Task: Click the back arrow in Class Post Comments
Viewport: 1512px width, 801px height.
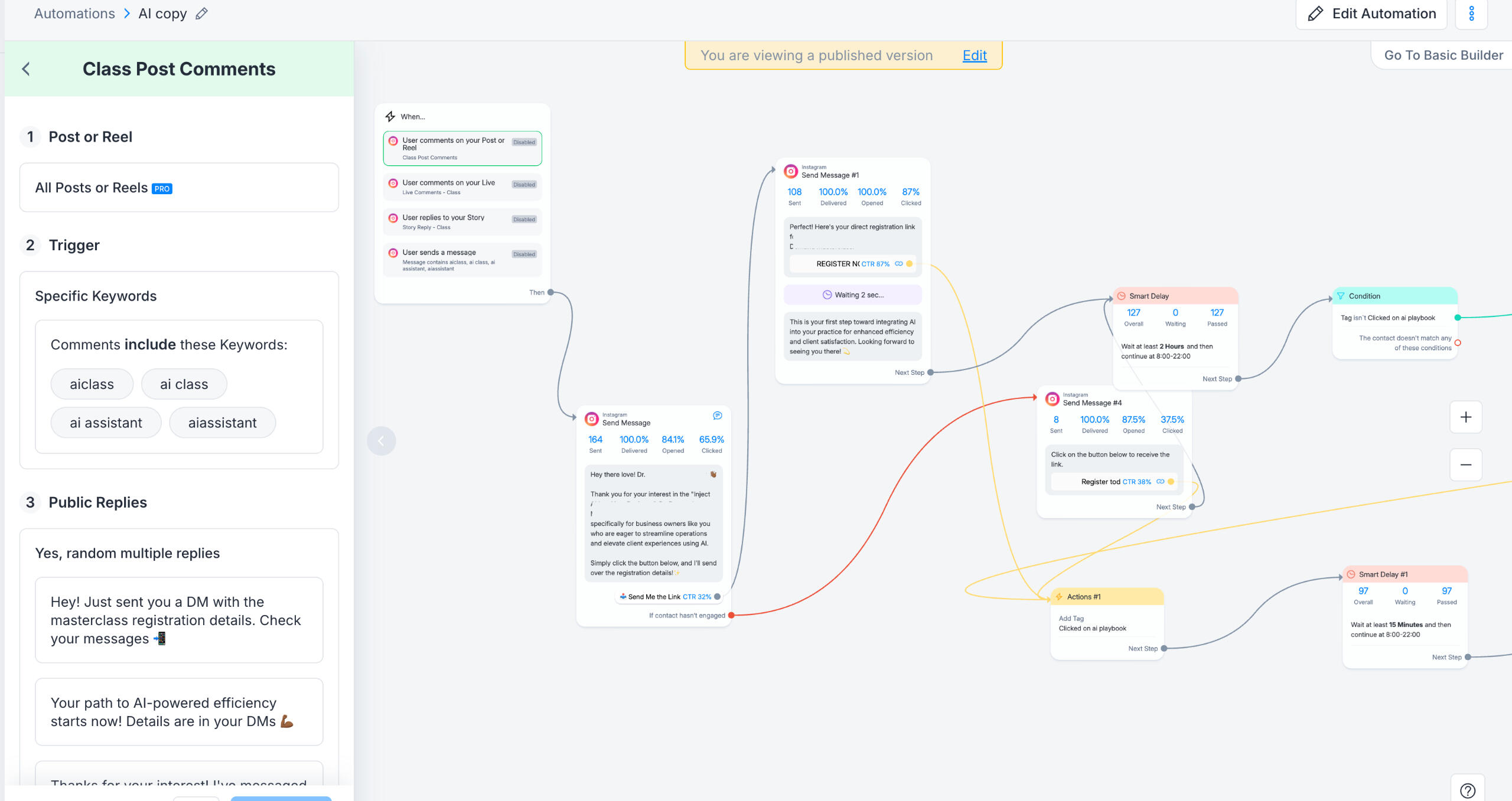Action: pos(26,69)
